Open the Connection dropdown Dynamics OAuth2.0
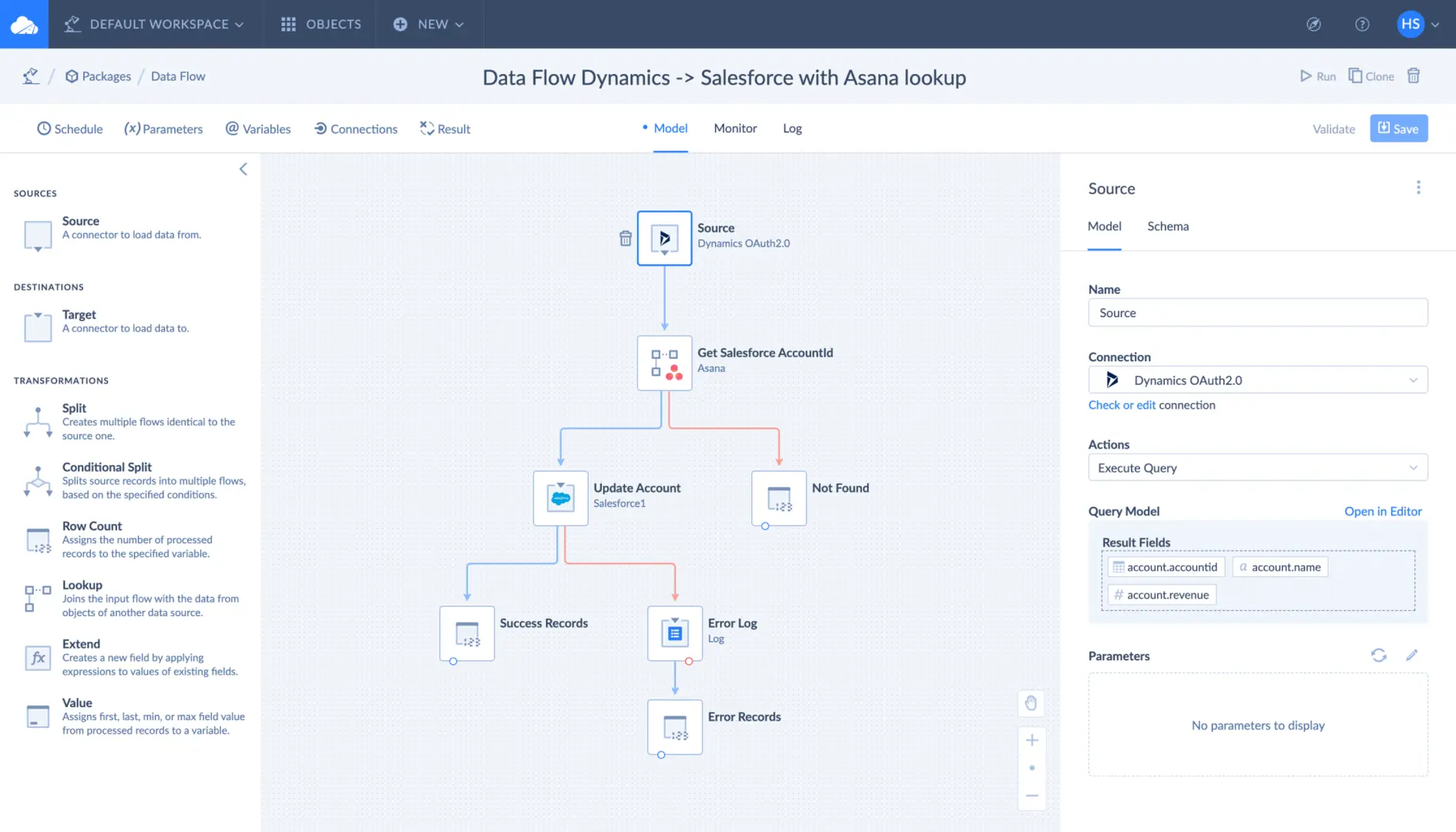 (1257, 380)
